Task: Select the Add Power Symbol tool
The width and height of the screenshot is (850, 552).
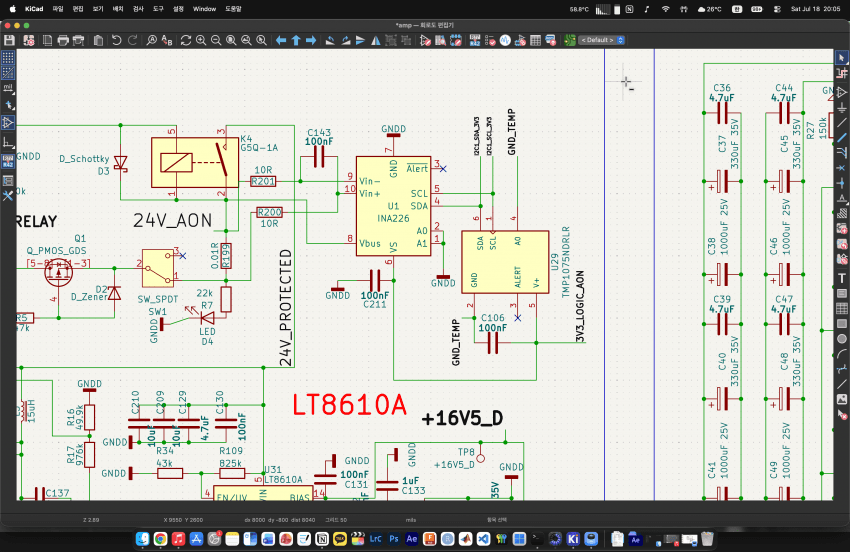Action: 841,107
